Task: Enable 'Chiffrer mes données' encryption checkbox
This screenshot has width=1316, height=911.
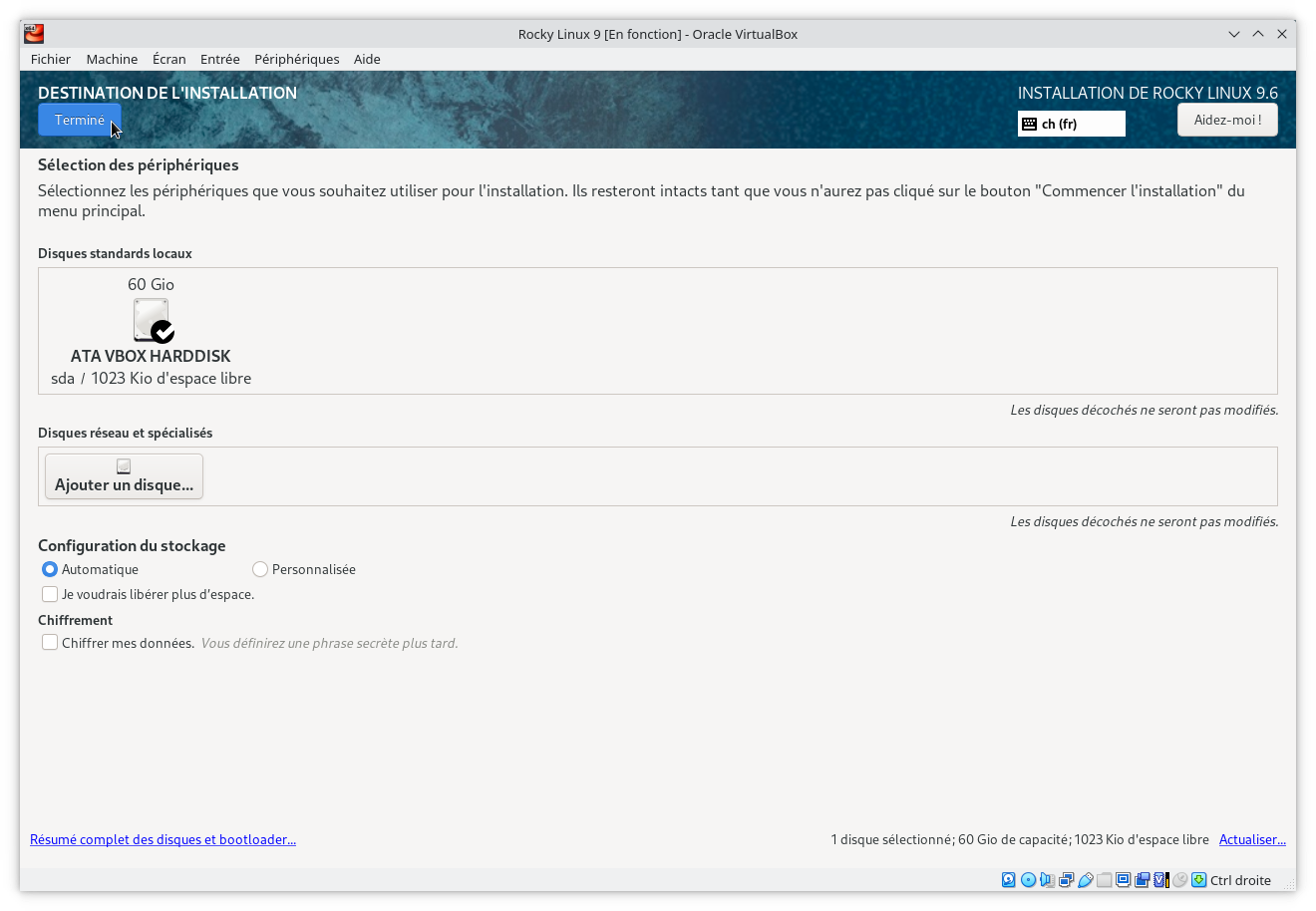Action: (50, 642)
